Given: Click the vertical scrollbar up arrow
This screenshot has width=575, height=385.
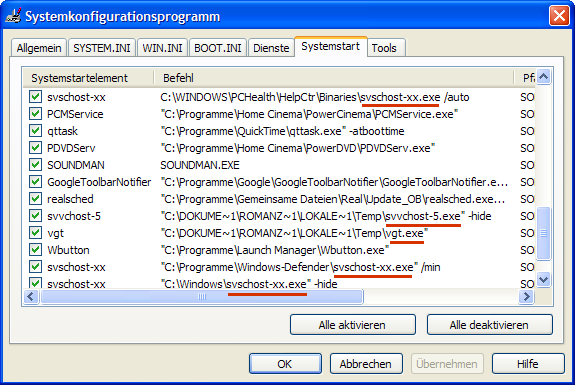Looking at the screenshot, I should [x=543, y=77].
